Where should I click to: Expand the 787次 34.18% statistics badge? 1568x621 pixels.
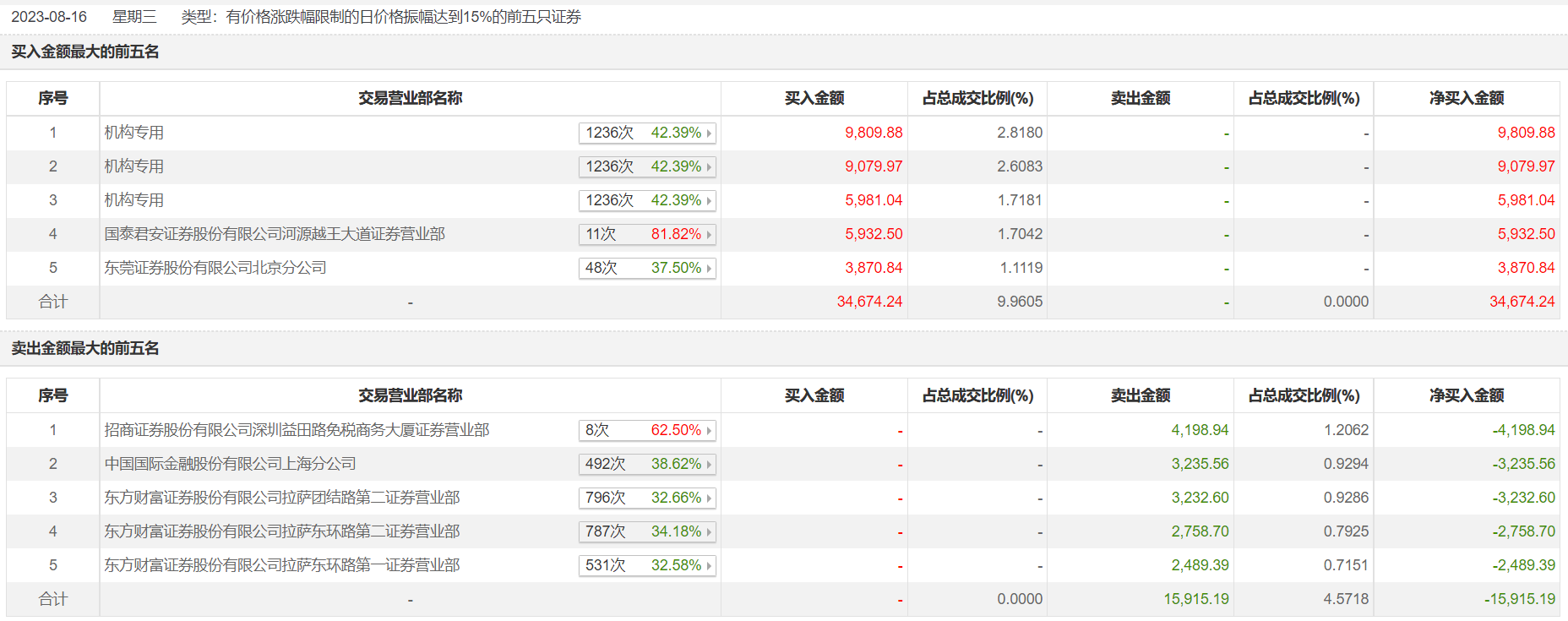[647, 532]
